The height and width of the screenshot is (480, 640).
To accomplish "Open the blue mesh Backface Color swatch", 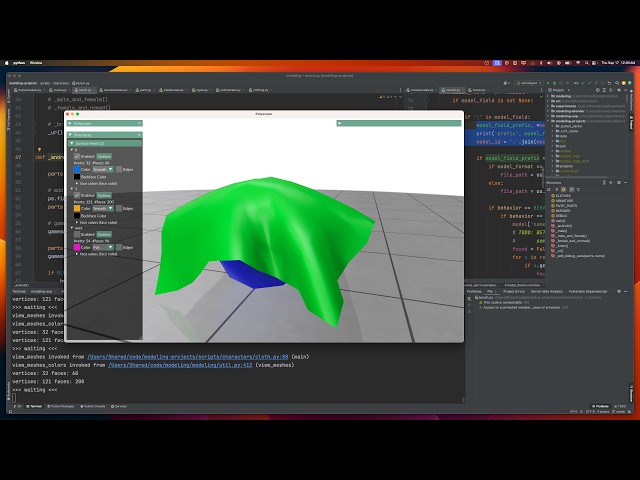I will [x=77, y=177].
